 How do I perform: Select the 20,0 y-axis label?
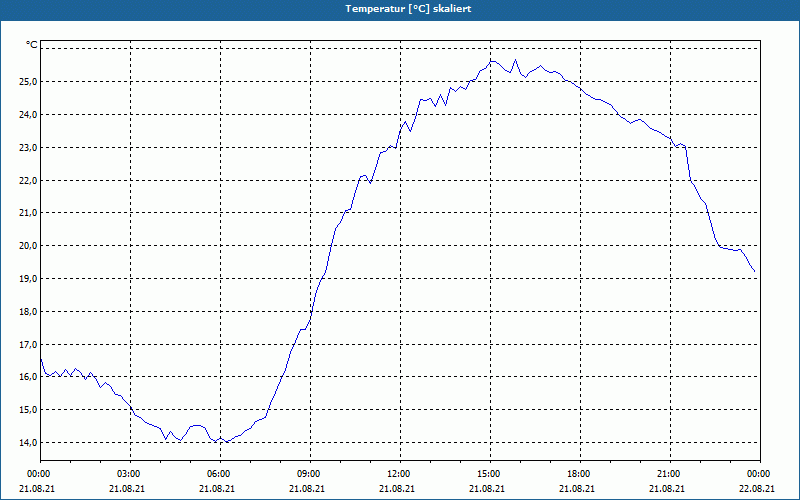pyautogui.click(x=29, y=245)
